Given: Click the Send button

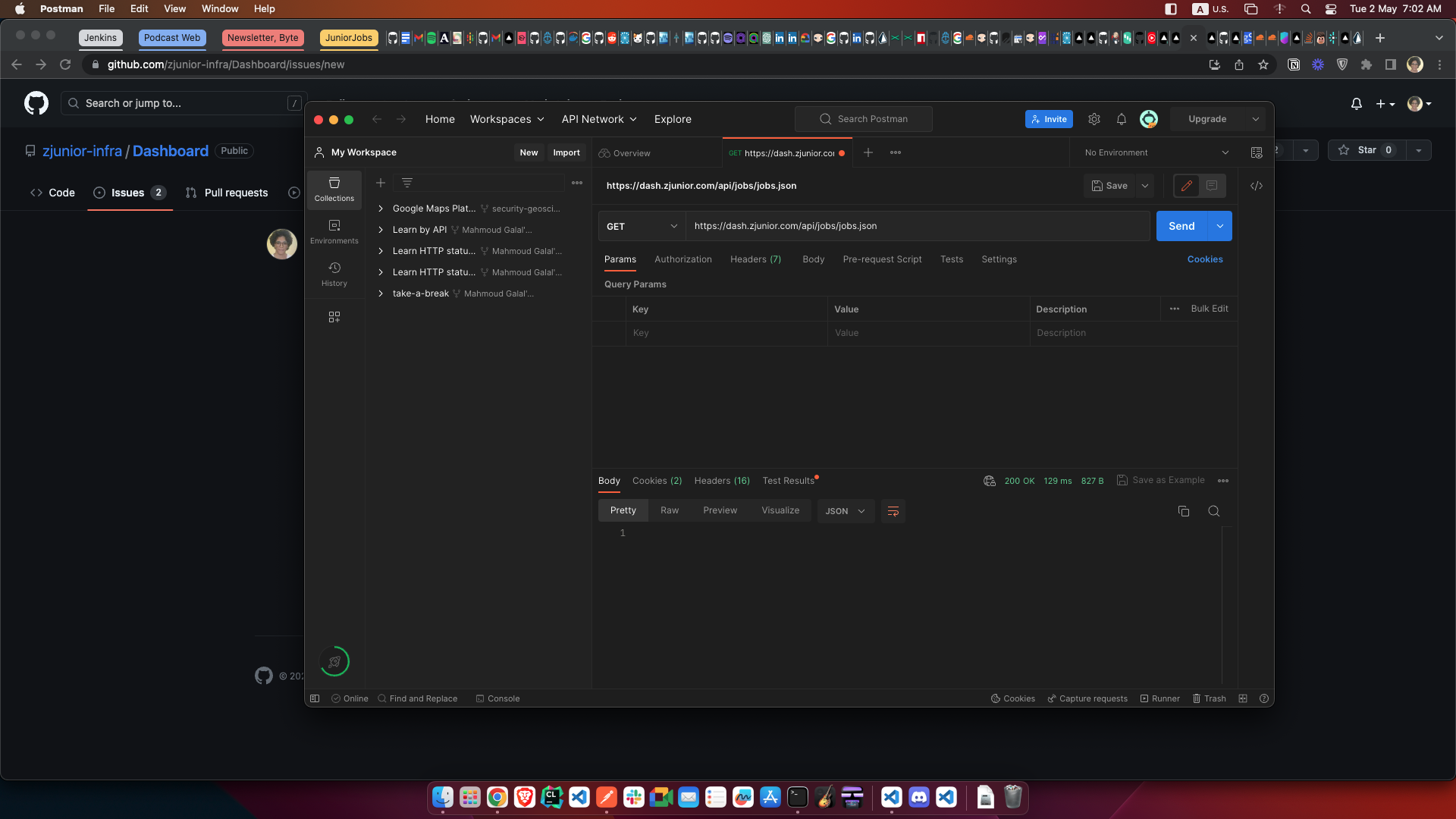Looking at the screenshot, I should click(1181, 225).
